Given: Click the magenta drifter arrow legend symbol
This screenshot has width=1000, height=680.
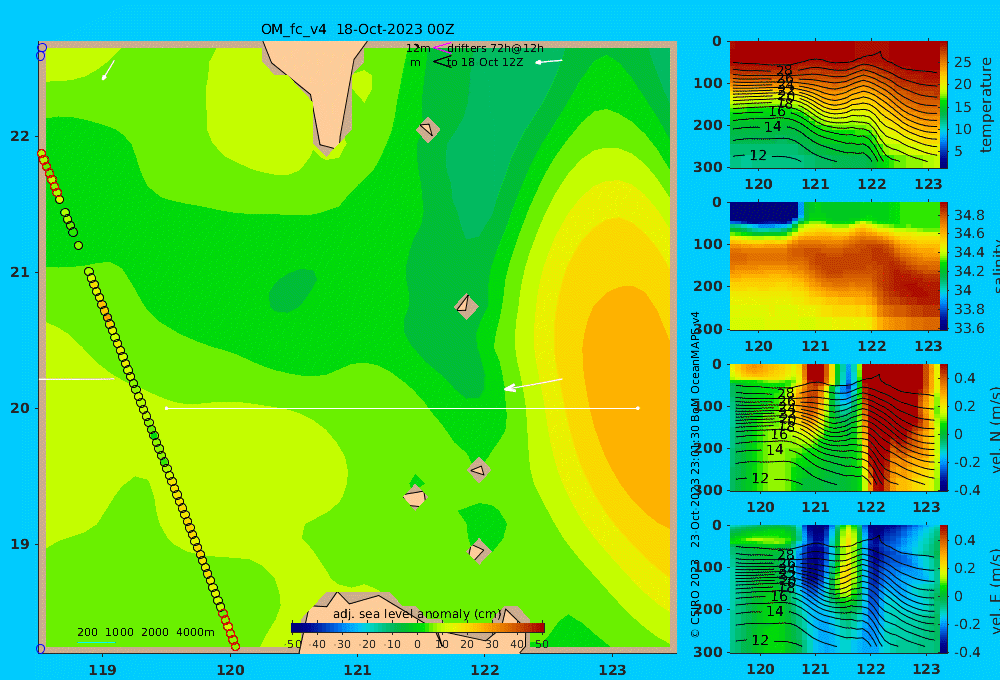Looking at the screenshot, I should (x=442, y=47).
